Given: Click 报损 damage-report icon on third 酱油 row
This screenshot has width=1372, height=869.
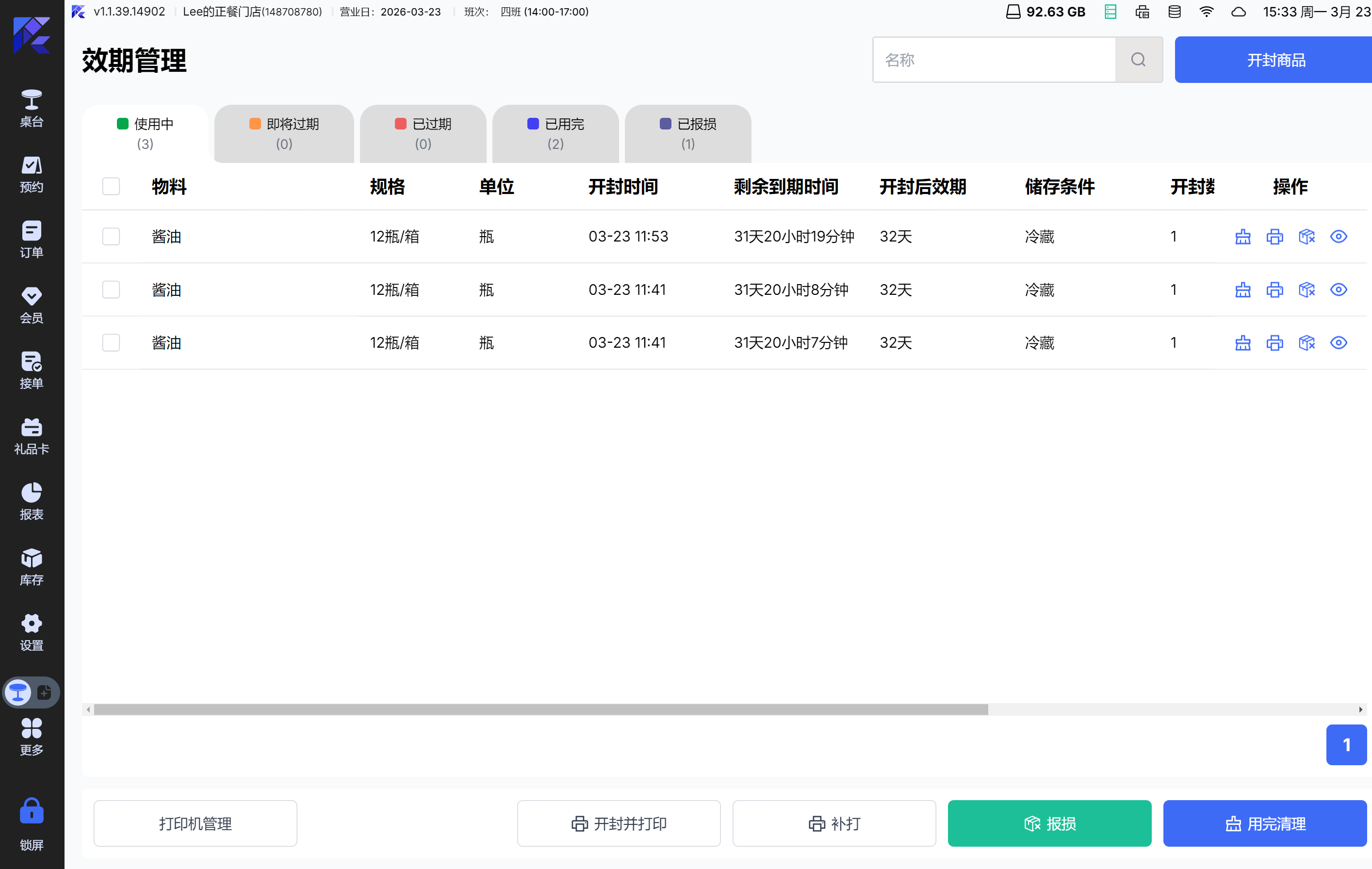Looking at the screenshot, I should point(1307,343).
